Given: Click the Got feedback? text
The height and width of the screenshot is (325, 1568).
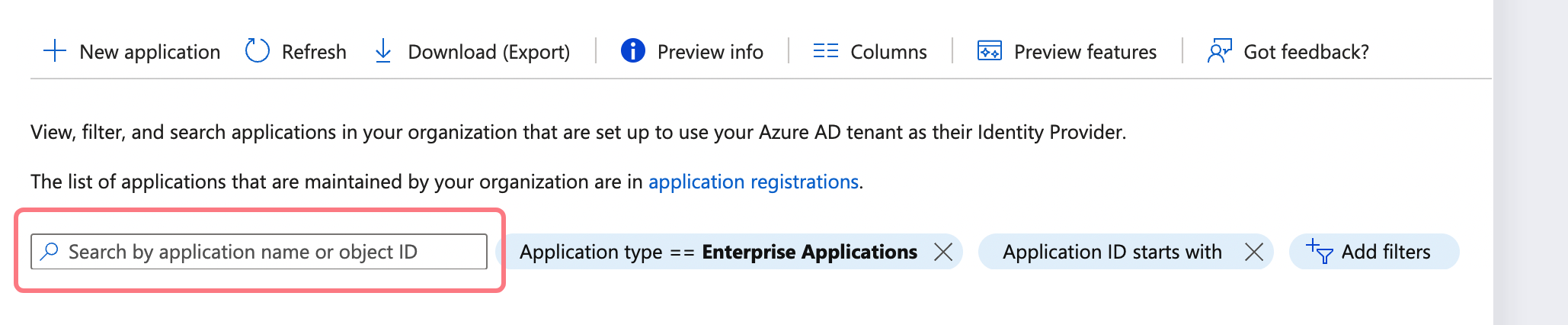Looking at the screenshot, I should [1306, 52].
